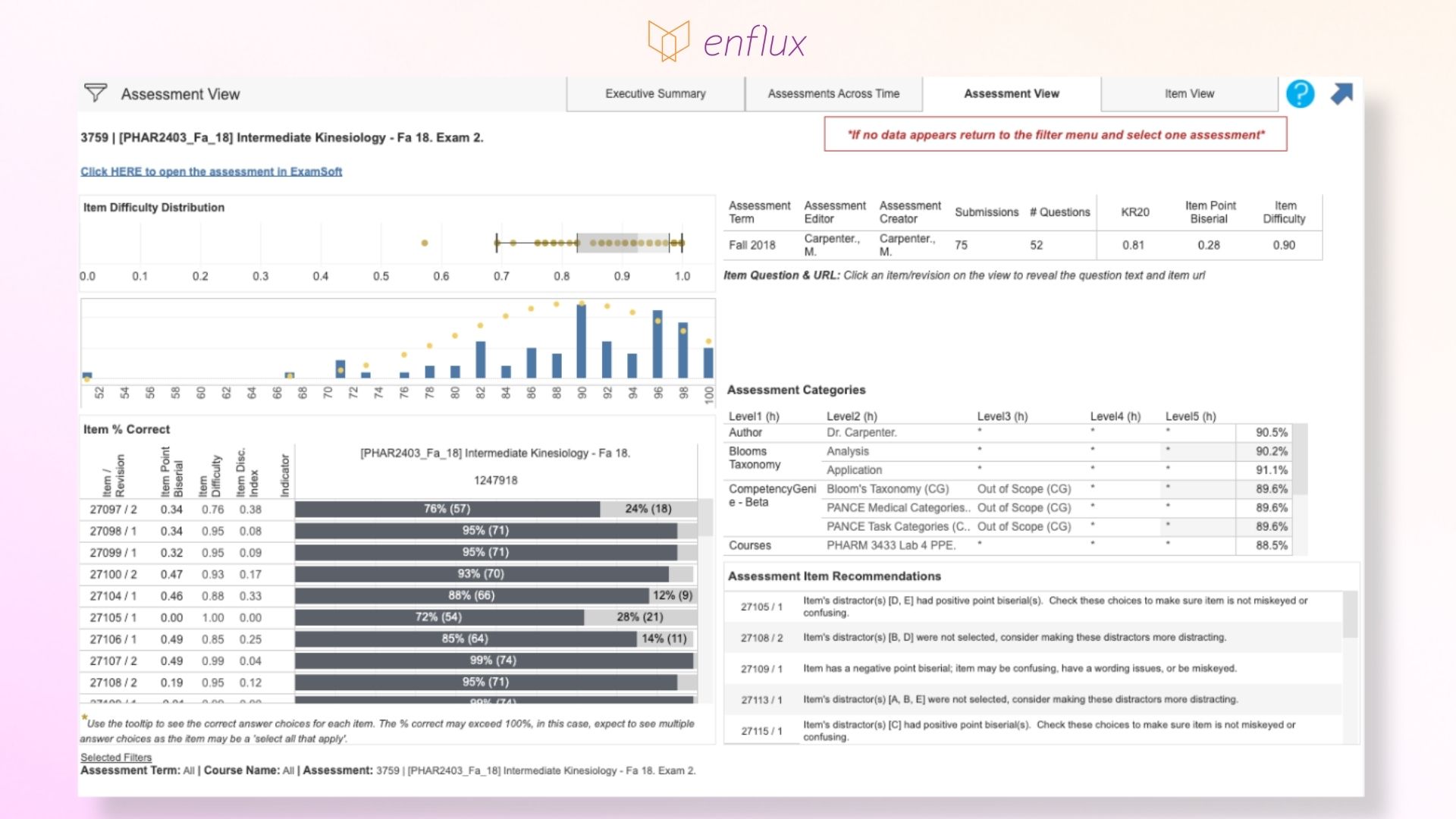Open the filter menu via funnel icon
This screenshot has width=1456, height=819.
95,93
